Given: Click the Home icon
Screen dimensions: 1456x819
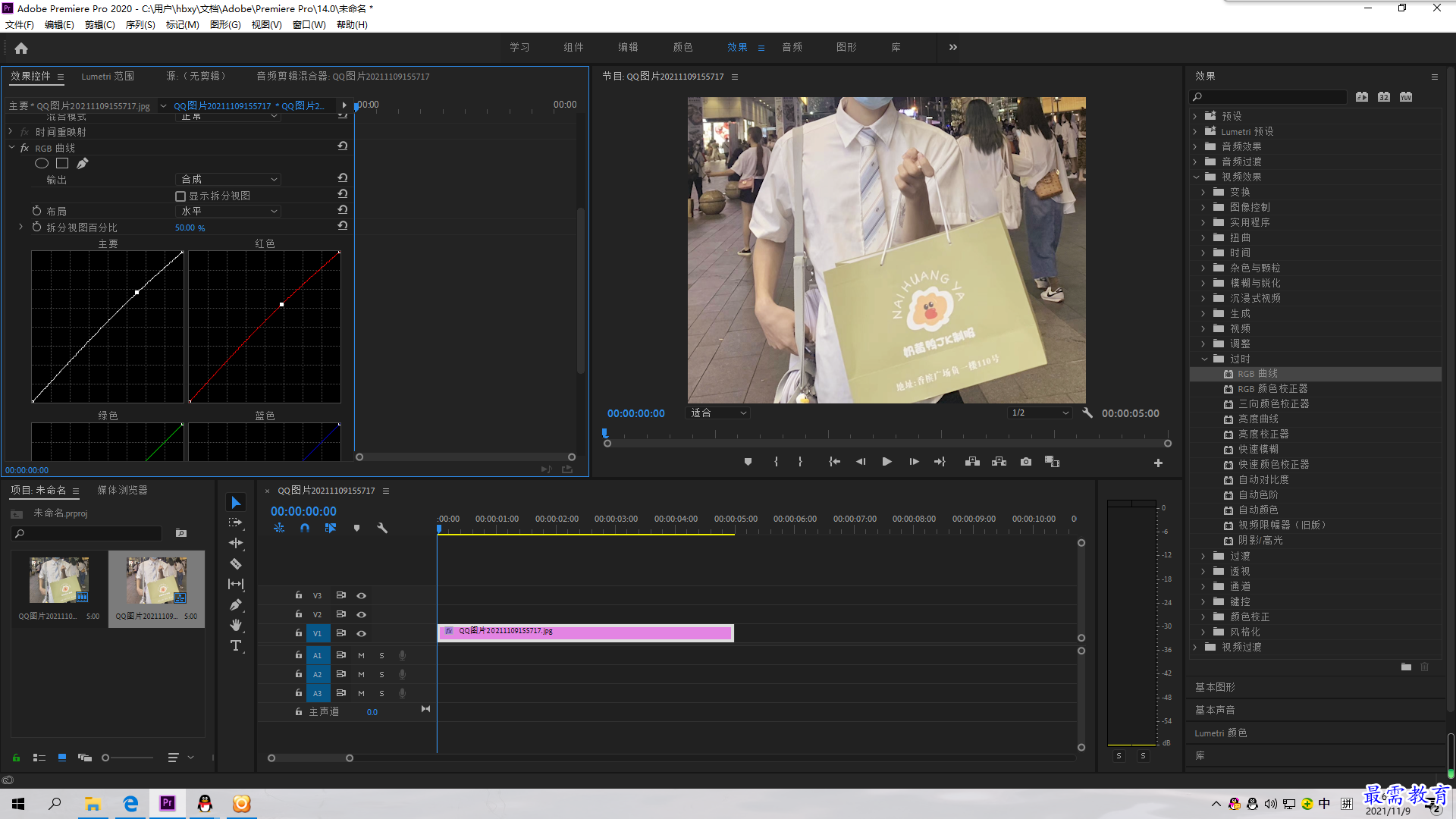Looking at the screenshot, I should tap(21, 48).
